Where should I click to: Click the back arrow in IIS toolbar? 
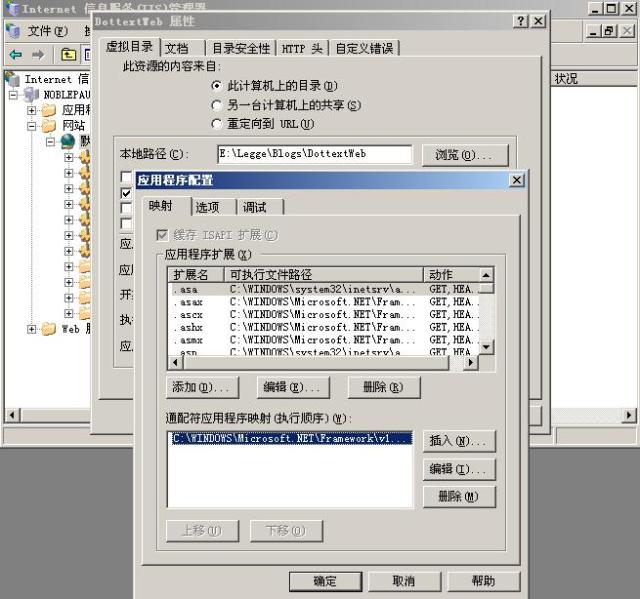(16, 54)
